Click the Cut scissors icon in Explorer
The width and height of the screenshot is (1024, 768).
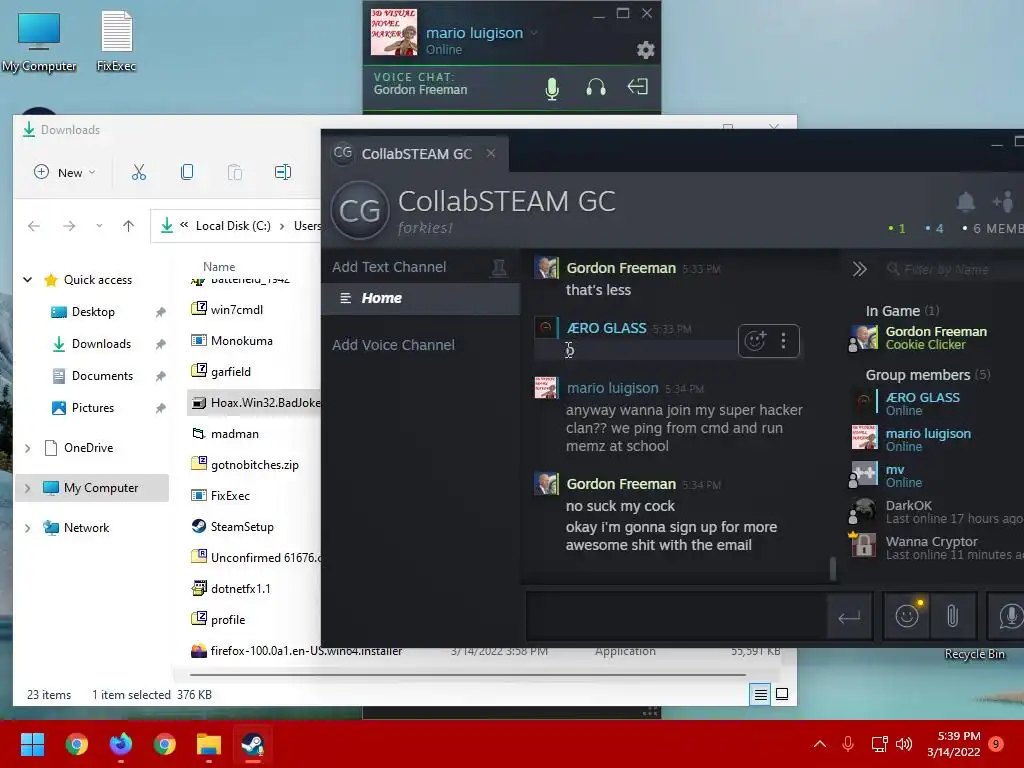(x=138, y=172)
